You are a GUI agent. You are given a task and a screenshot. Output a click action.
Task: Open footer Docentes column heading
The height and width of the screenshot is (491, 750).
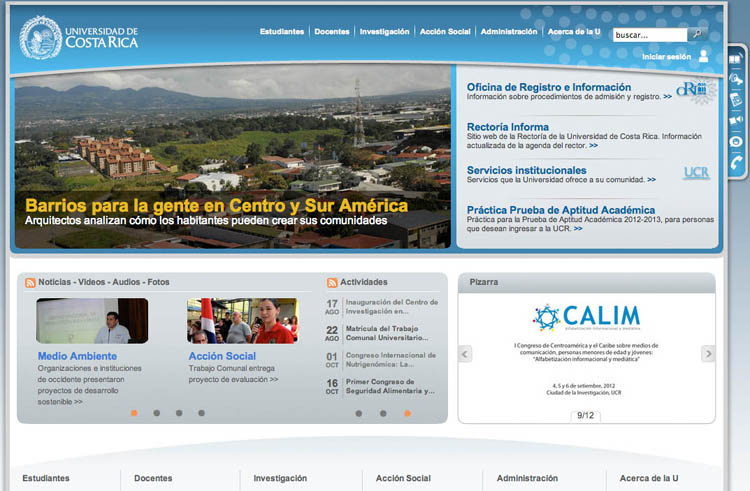click(153, 478)
